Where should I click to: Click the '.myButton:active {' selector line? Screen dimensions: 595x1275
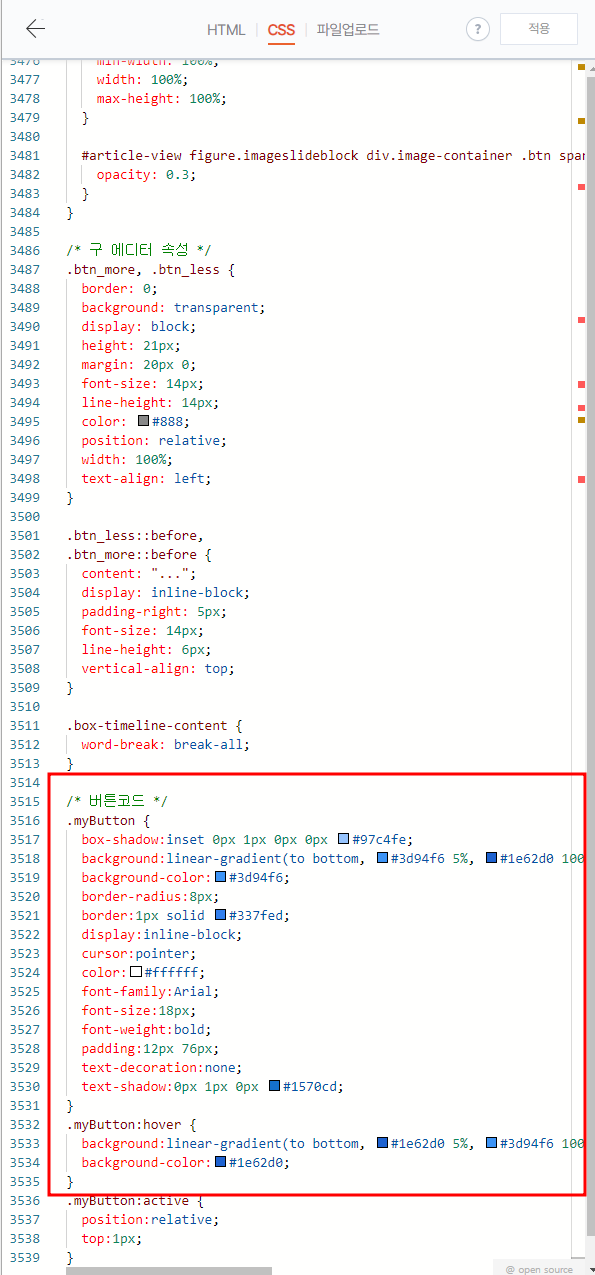point(135,1200)
